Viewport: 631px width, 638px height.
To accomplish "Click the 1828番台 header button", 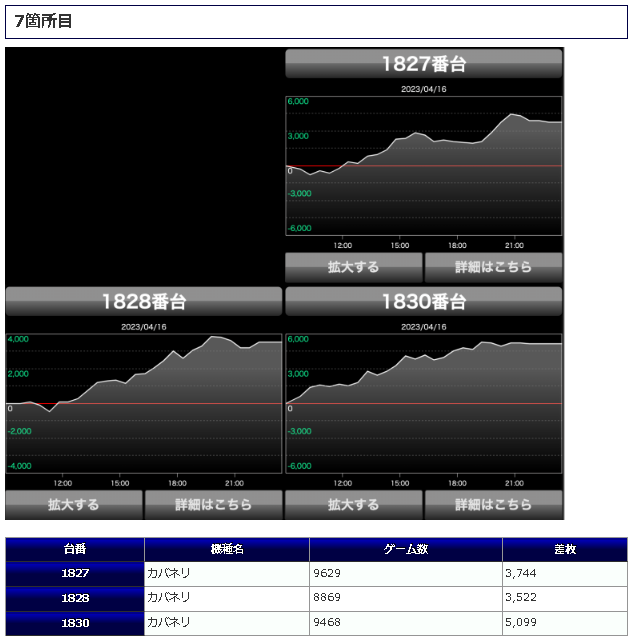I will click(144, 302).
